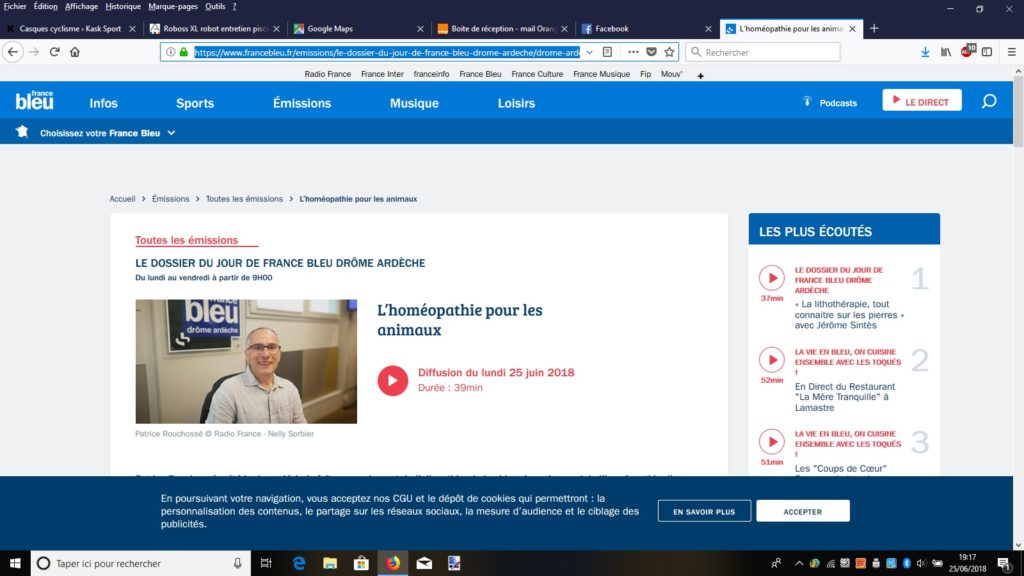The height and width of the screenshot is (576, 1024).
Task: Show hidden system tray icons chevron
Action: tap(799, 563)
